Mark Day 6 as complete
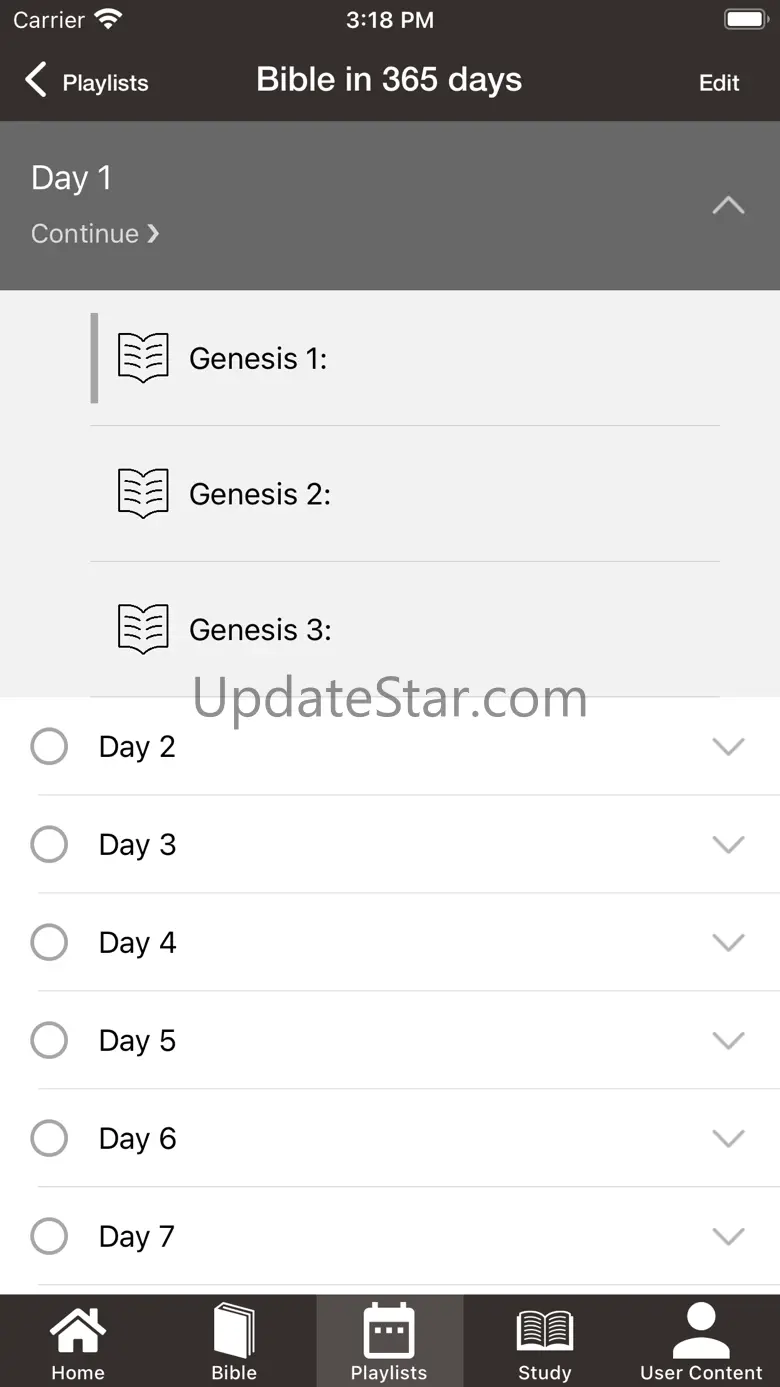 (49, 1138)
